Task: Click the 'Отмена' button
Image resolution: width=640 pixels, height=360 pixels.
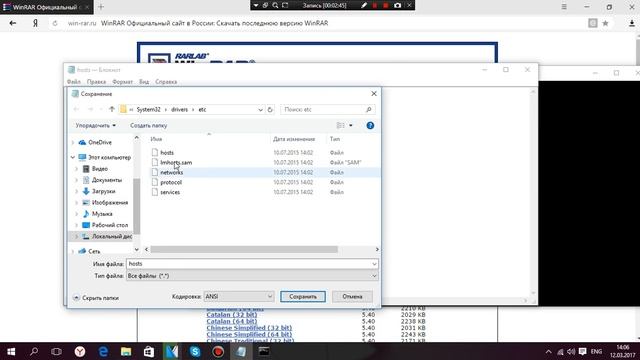Action: pos(352,297)
